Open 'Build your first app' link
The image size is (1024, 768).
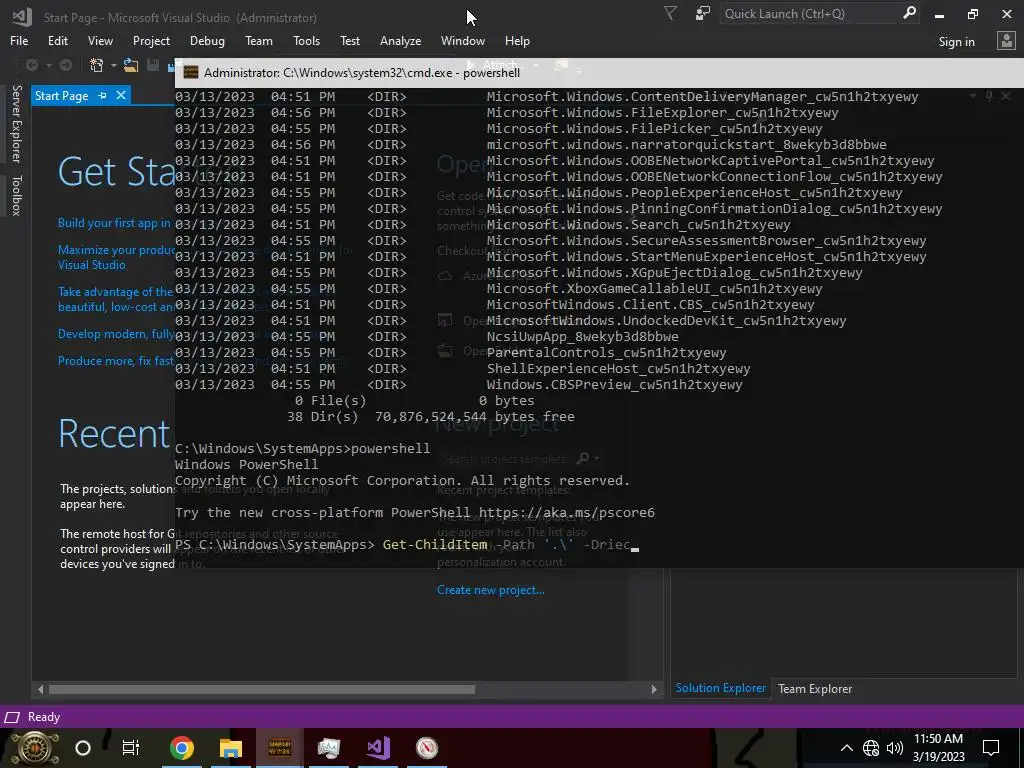tap(114, 223)
